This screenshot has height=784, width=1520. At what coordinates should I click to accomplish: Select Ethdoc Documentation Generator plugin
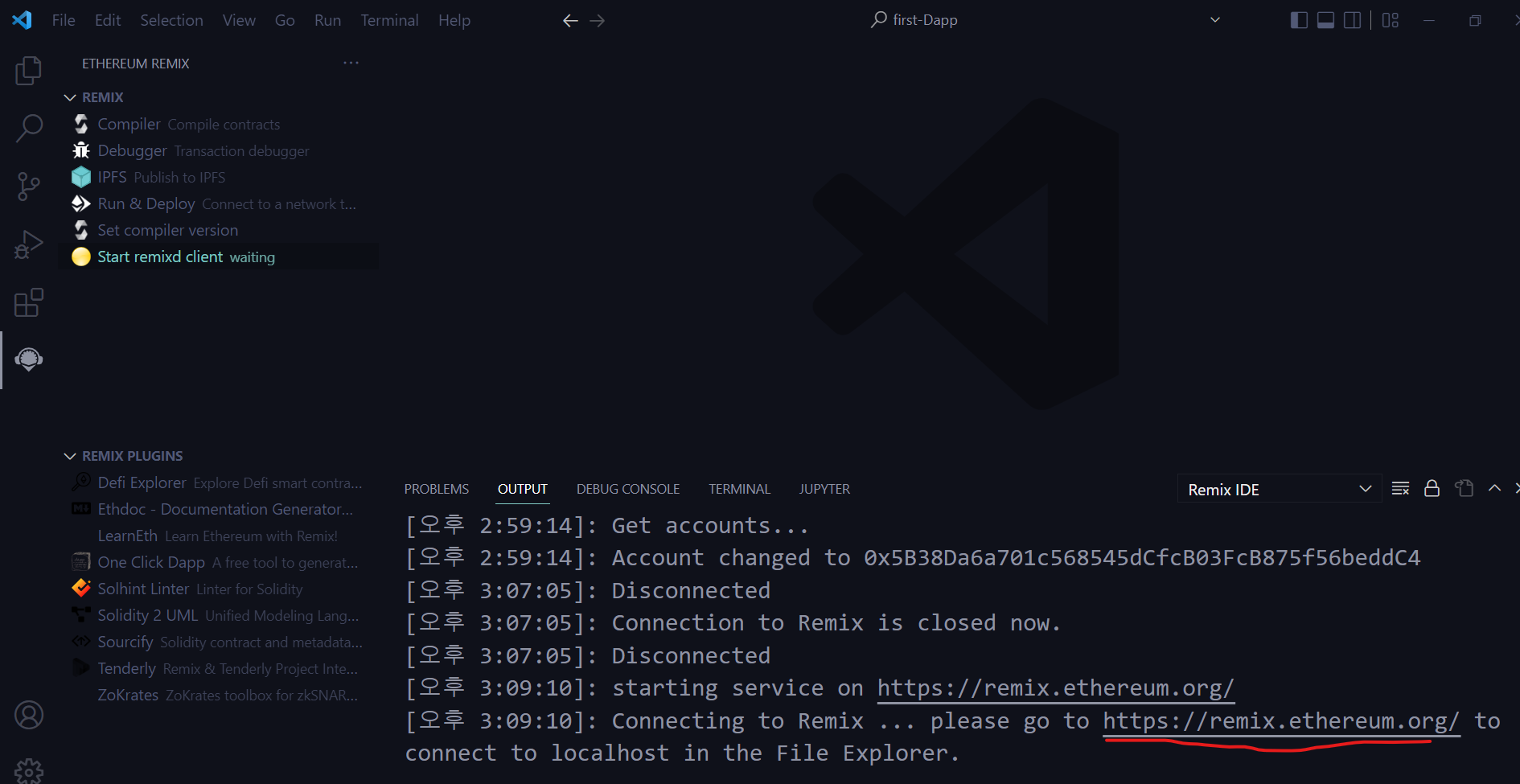[218, 509]
